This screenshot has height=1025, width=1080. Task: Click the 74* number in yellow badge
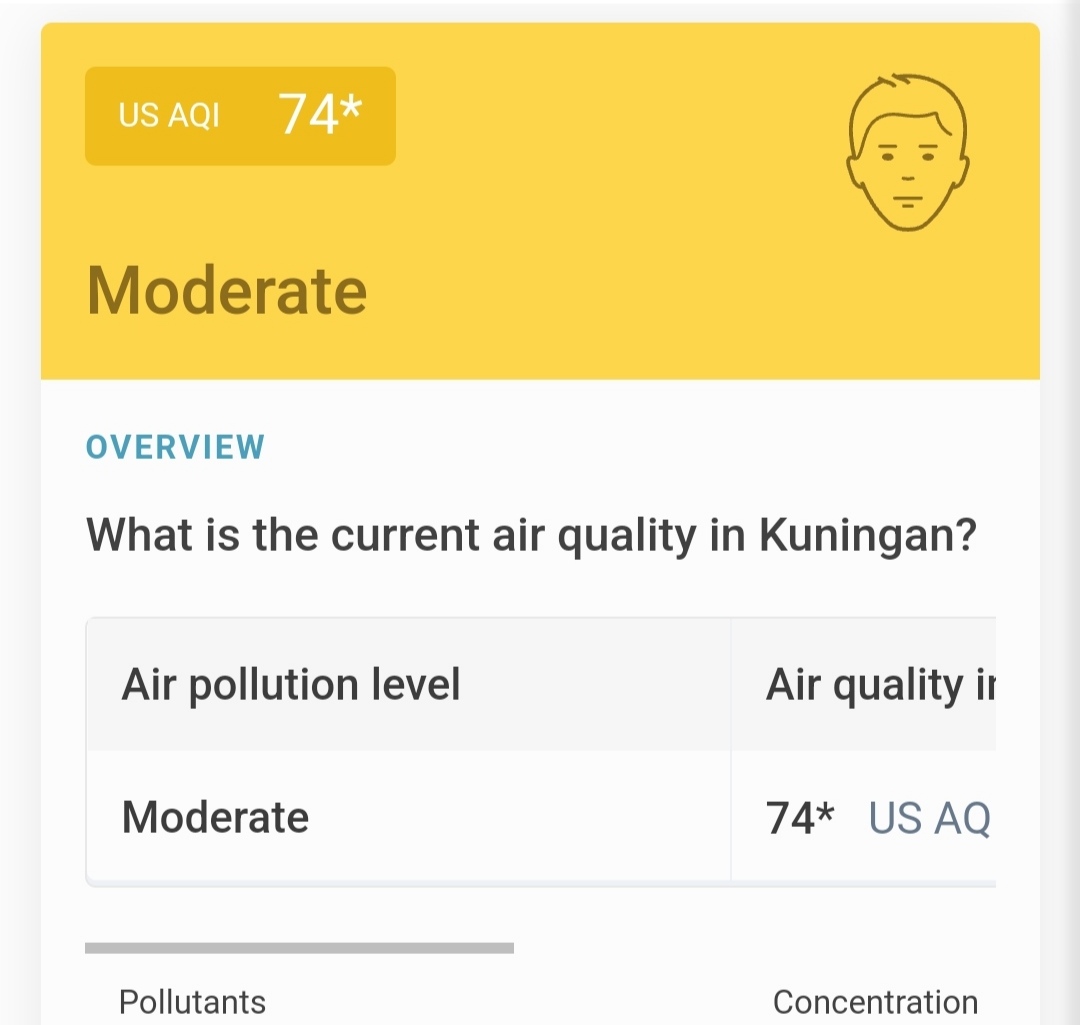tap(320, 113)
